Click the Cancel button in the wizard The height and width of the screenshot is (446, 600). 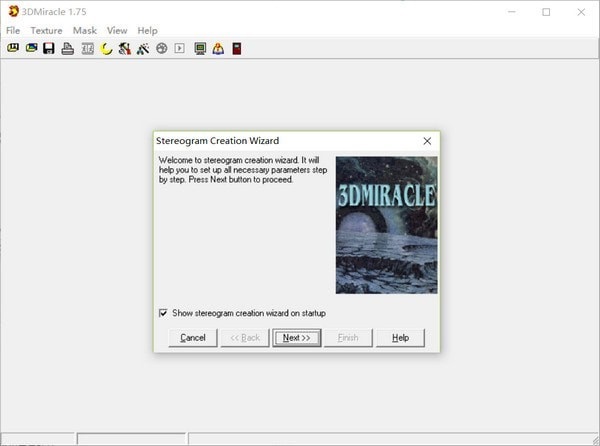193,338
